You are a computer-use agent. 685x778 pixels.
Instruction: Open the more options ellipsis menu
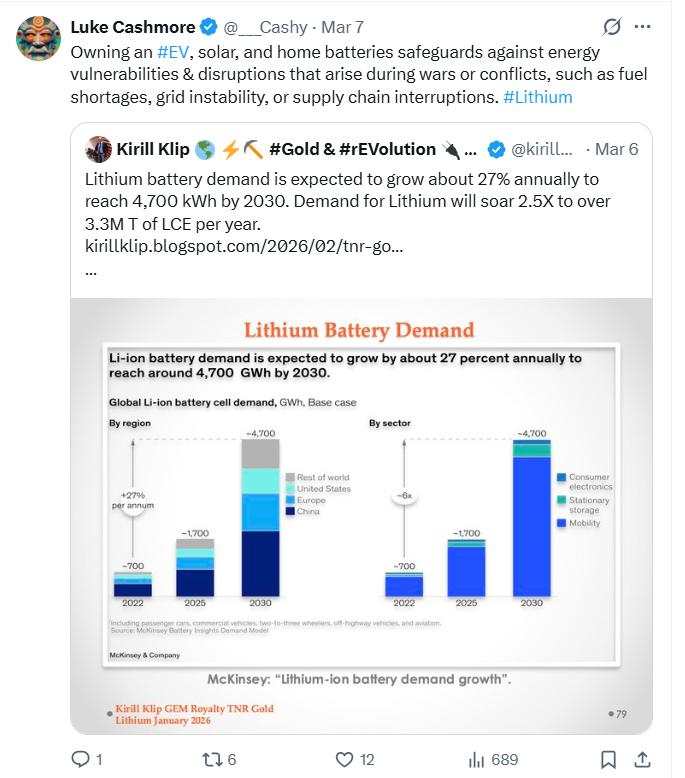tap(643, 25)
